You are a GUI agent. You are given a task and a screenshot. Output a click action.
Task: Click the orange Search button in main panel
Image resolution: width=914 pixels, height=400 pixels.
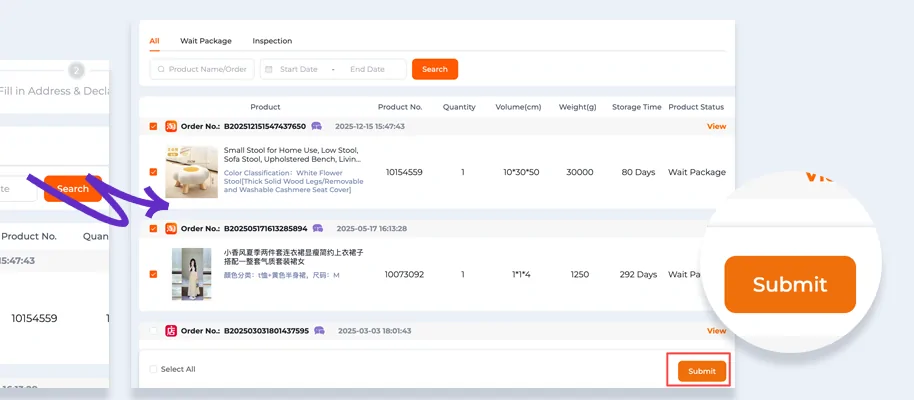[x=435, y=69]
